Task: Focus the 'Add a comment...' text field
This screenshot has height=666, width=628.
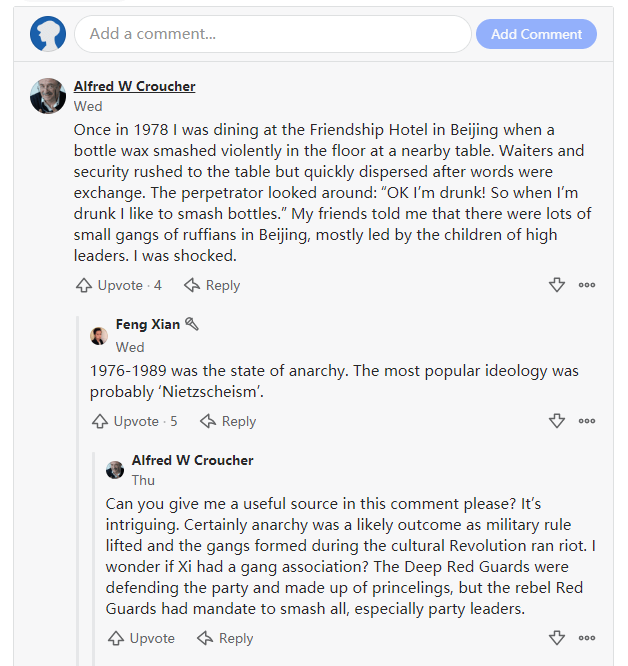Action: 272,34
